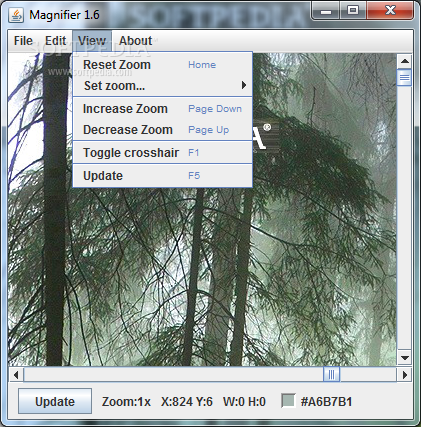Close the Magnifier 1.6 window

(x=390, y=10)
